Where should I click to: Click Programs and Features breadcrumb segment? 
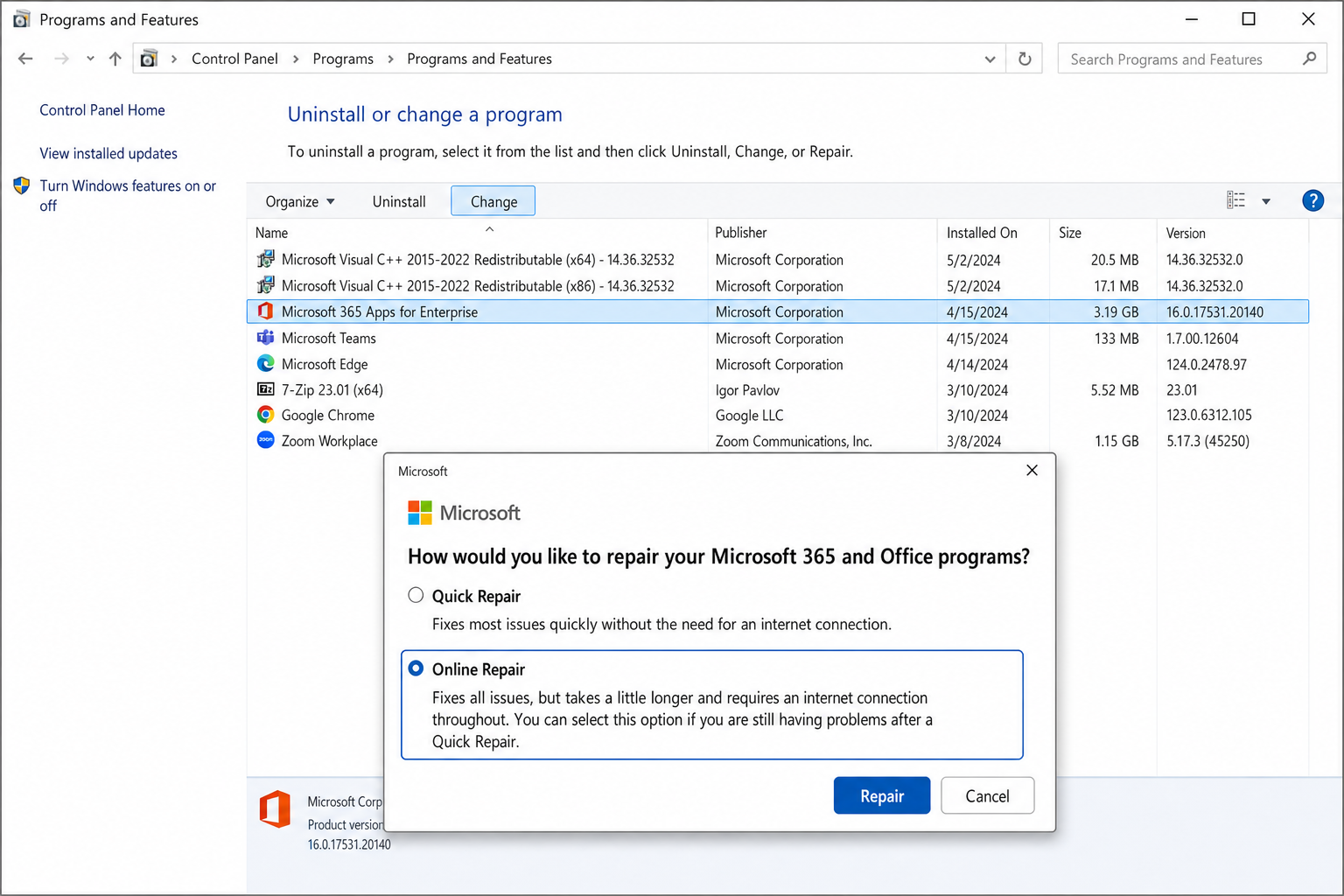pos(479,59)
